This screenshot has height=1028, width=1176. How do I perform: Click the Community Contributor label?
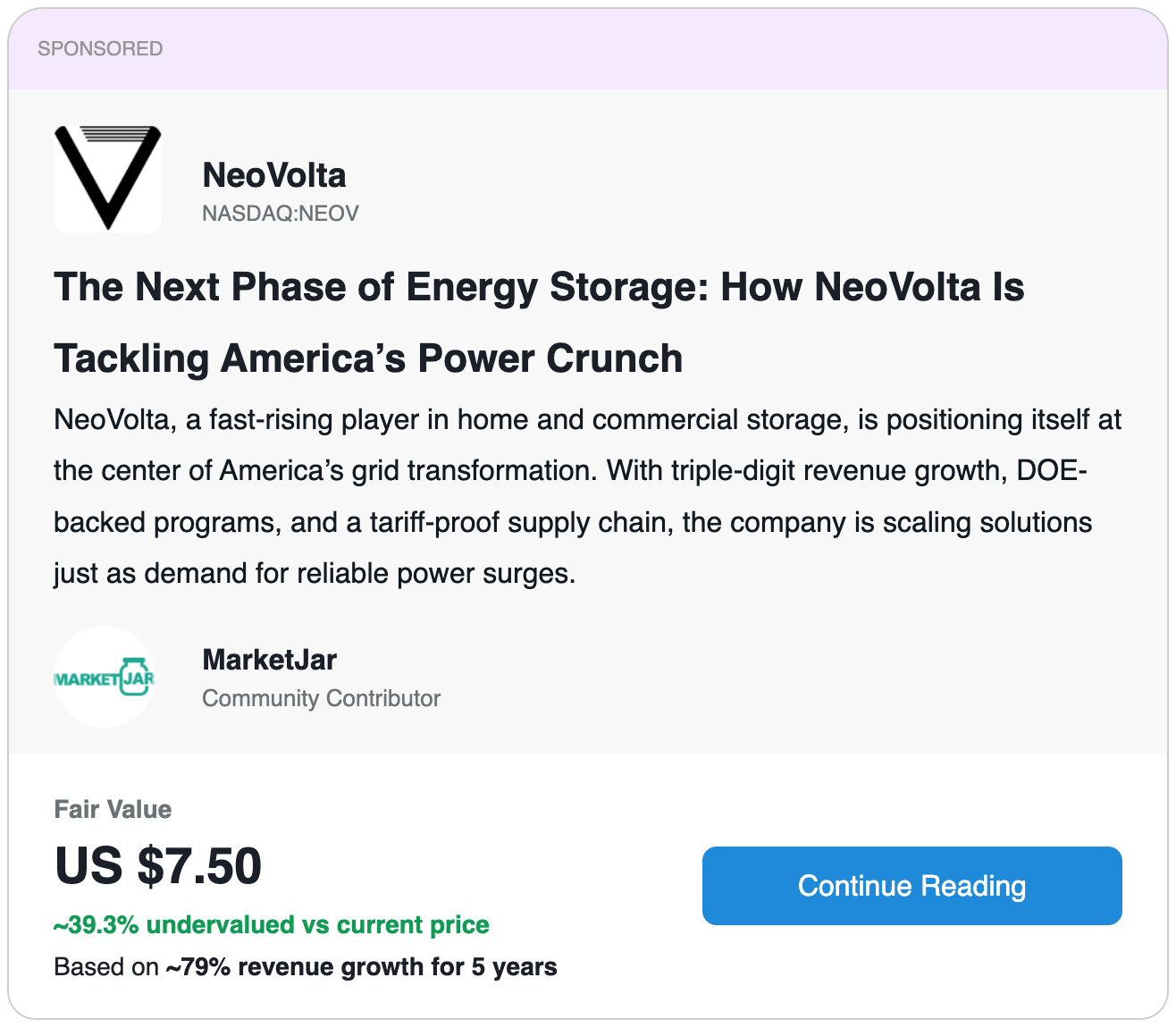pyautogui.click(x=321, y=698)
